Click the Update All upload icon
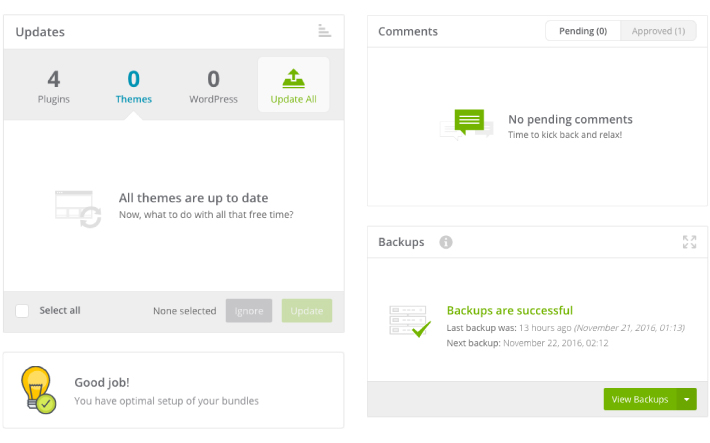 [x=293, y=78]
